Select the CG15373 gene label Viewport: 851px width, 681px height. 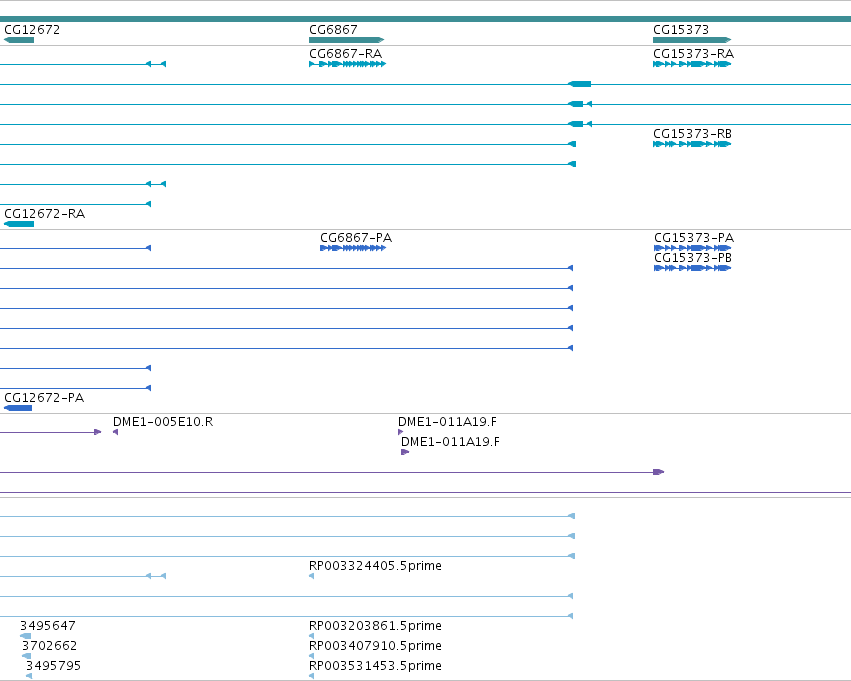pyautogui.click(x=681, y=30)
